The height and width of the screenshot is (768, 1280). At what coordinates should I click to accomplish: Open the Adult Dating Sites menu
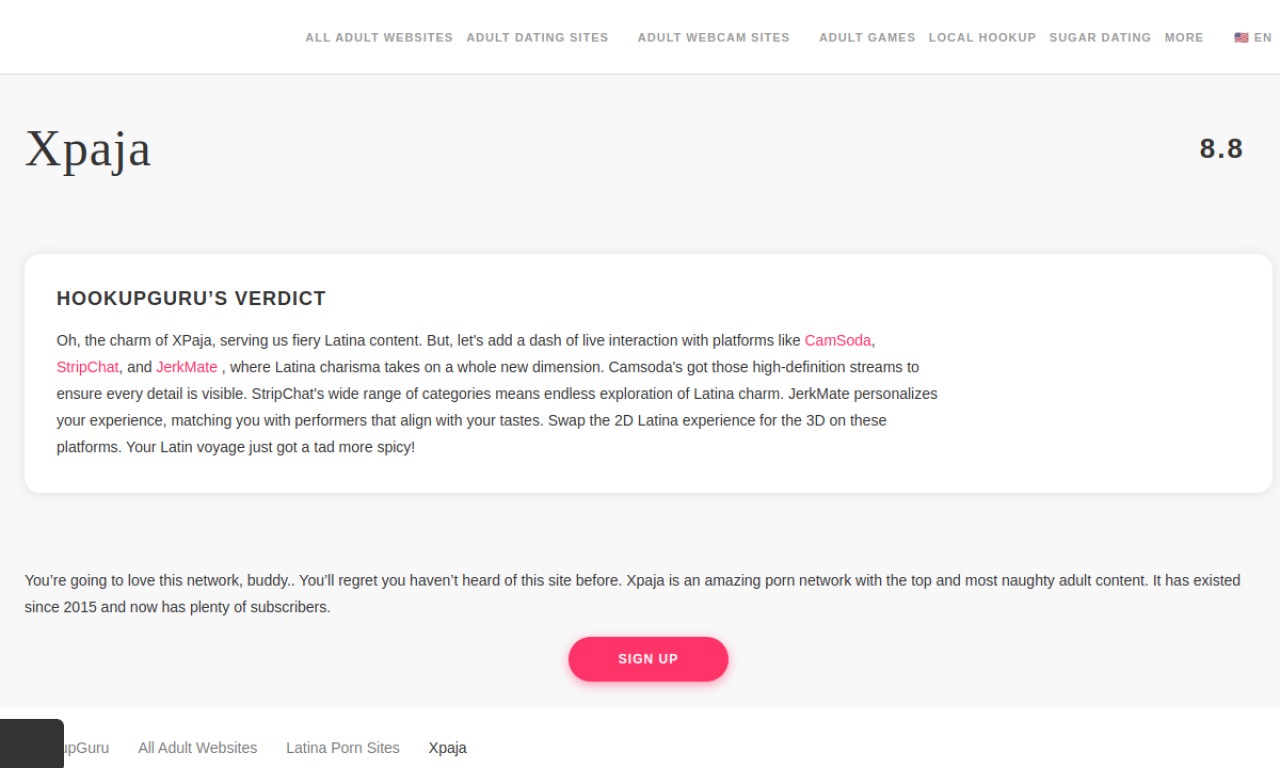pos(537,38)
